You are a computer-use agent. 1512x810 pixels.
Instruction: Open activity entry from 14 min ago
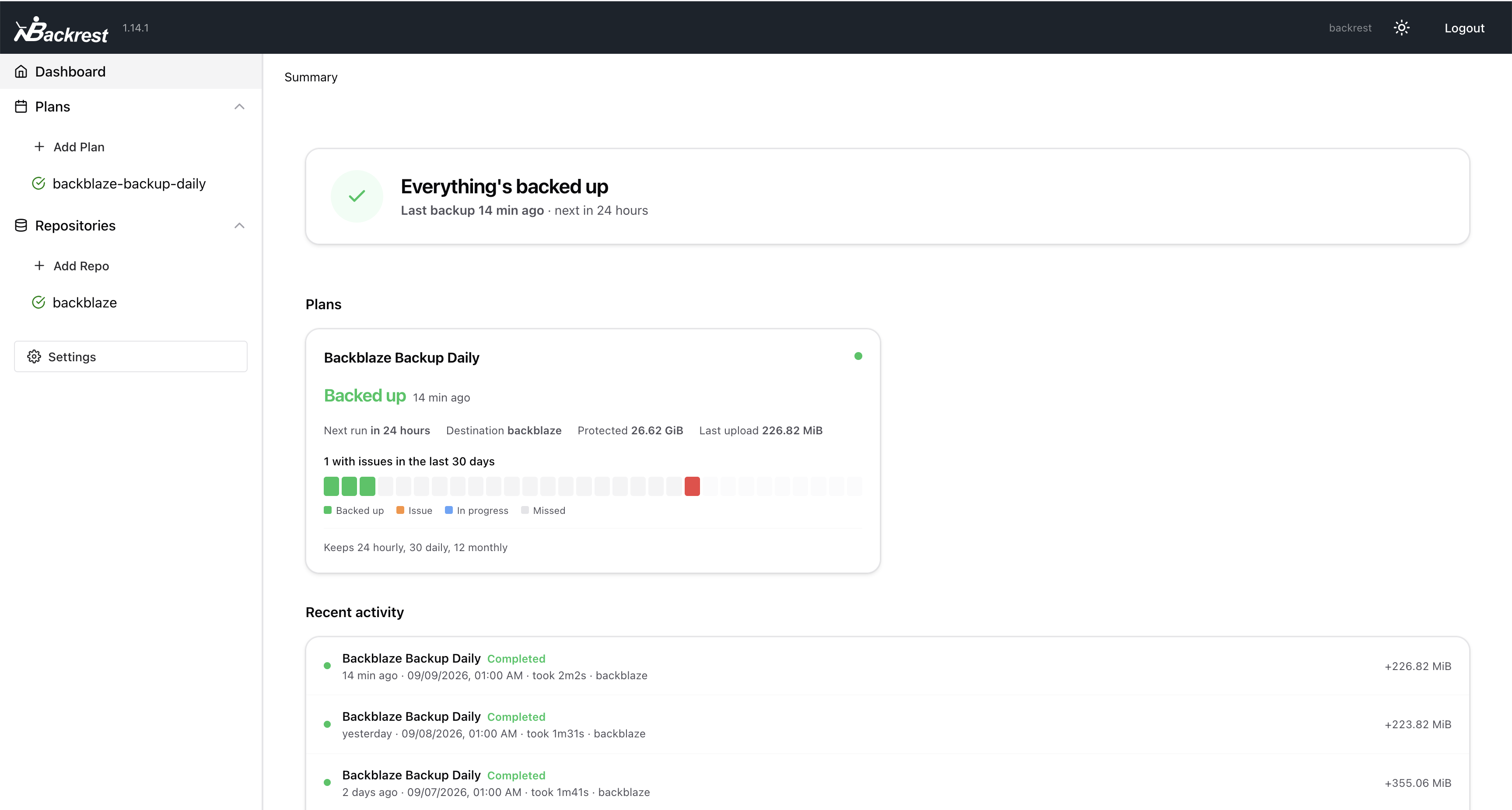[888, 666]
